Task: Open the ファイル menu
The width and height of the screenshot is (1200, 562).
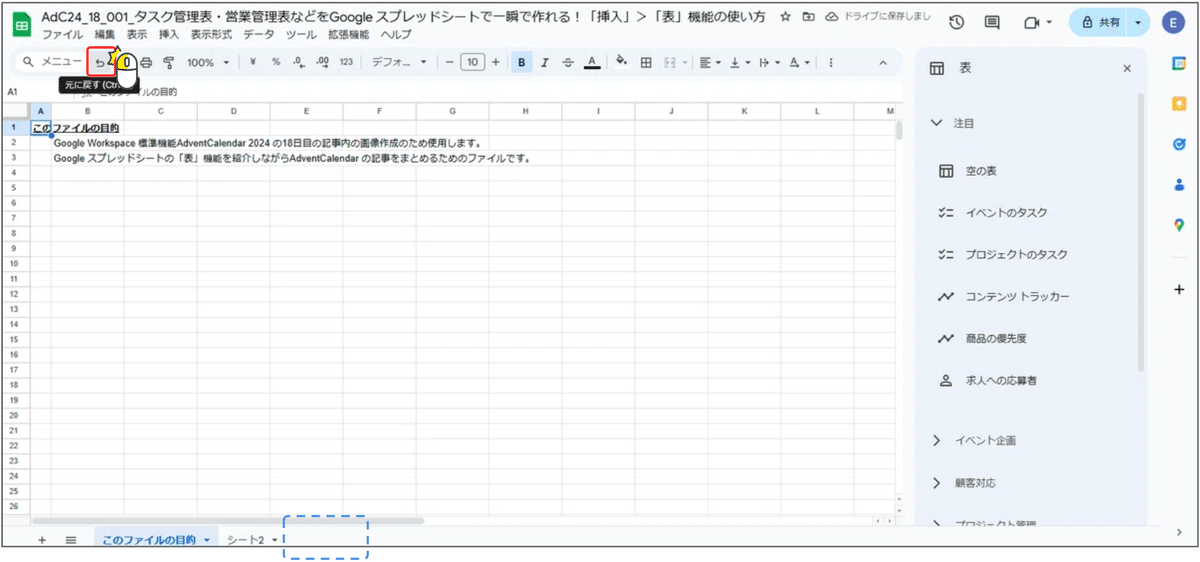Action: (x=62, y=34)
